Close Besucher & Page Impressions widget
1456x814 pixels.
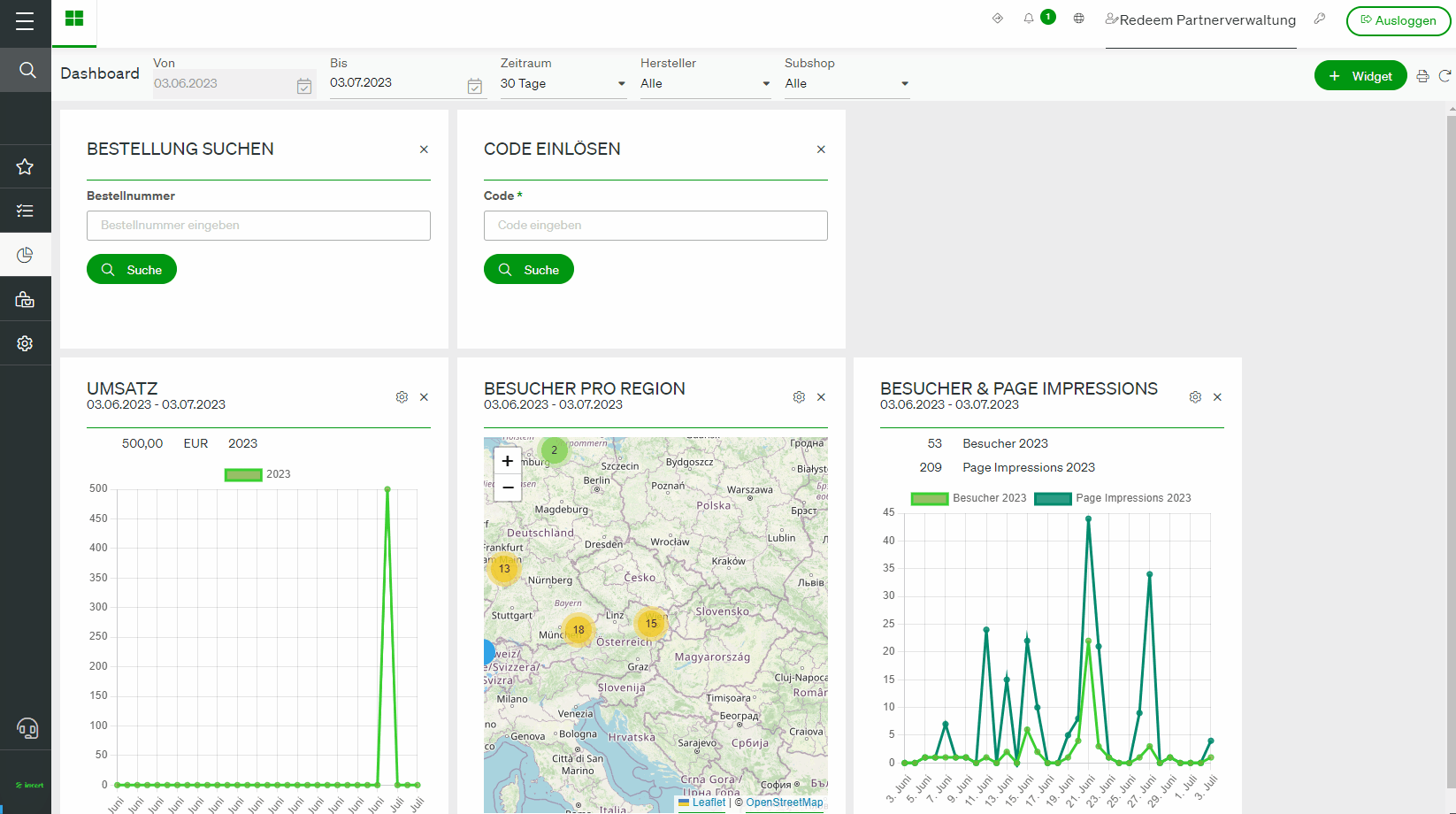[x=1217, y=397]
